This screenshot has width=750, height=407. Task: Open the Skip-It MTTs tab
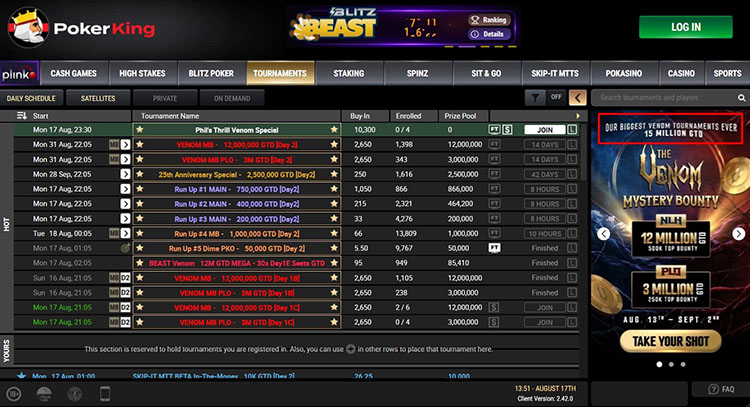point(555,73)
